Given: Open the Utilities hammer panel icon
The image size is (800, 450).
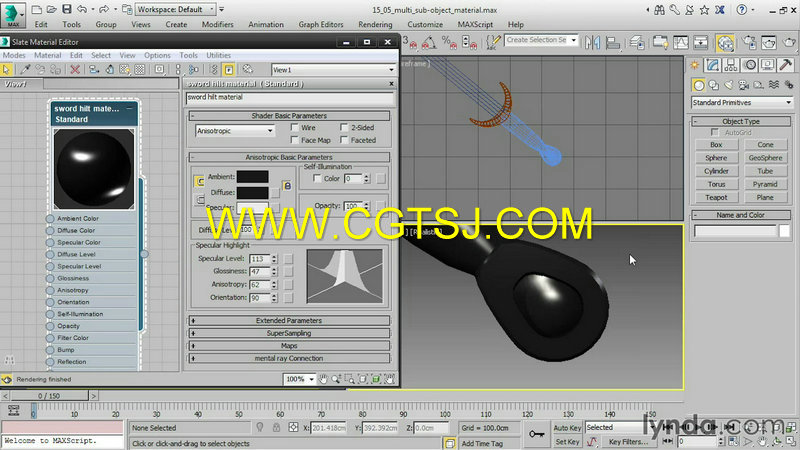Looking at the screenshot, I should 786,65.
